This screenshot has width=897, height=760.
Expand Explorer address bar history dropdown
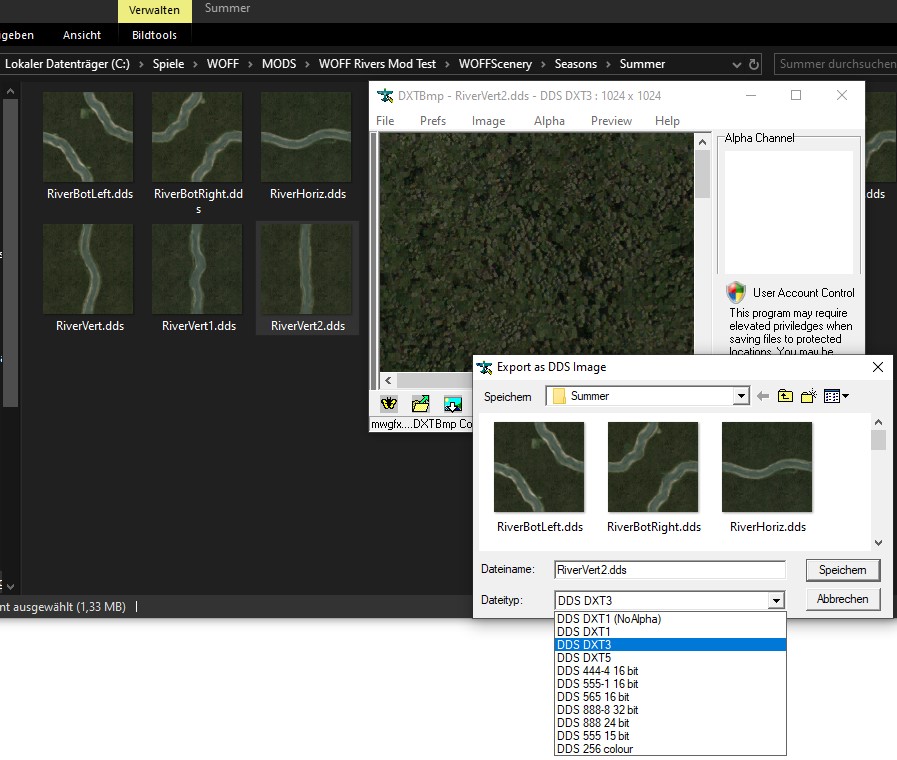point(737,65)
